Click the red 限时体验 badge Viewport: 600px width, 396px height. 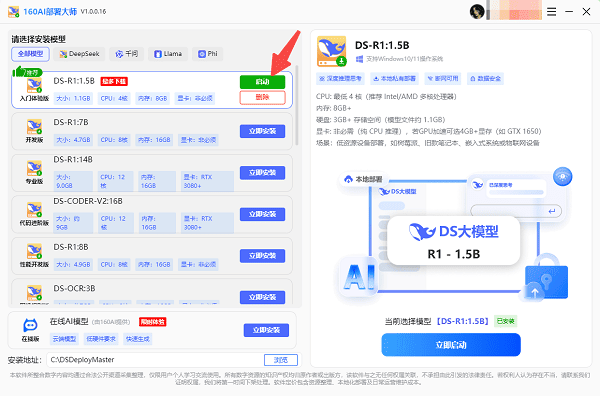(x=152, y=322)
